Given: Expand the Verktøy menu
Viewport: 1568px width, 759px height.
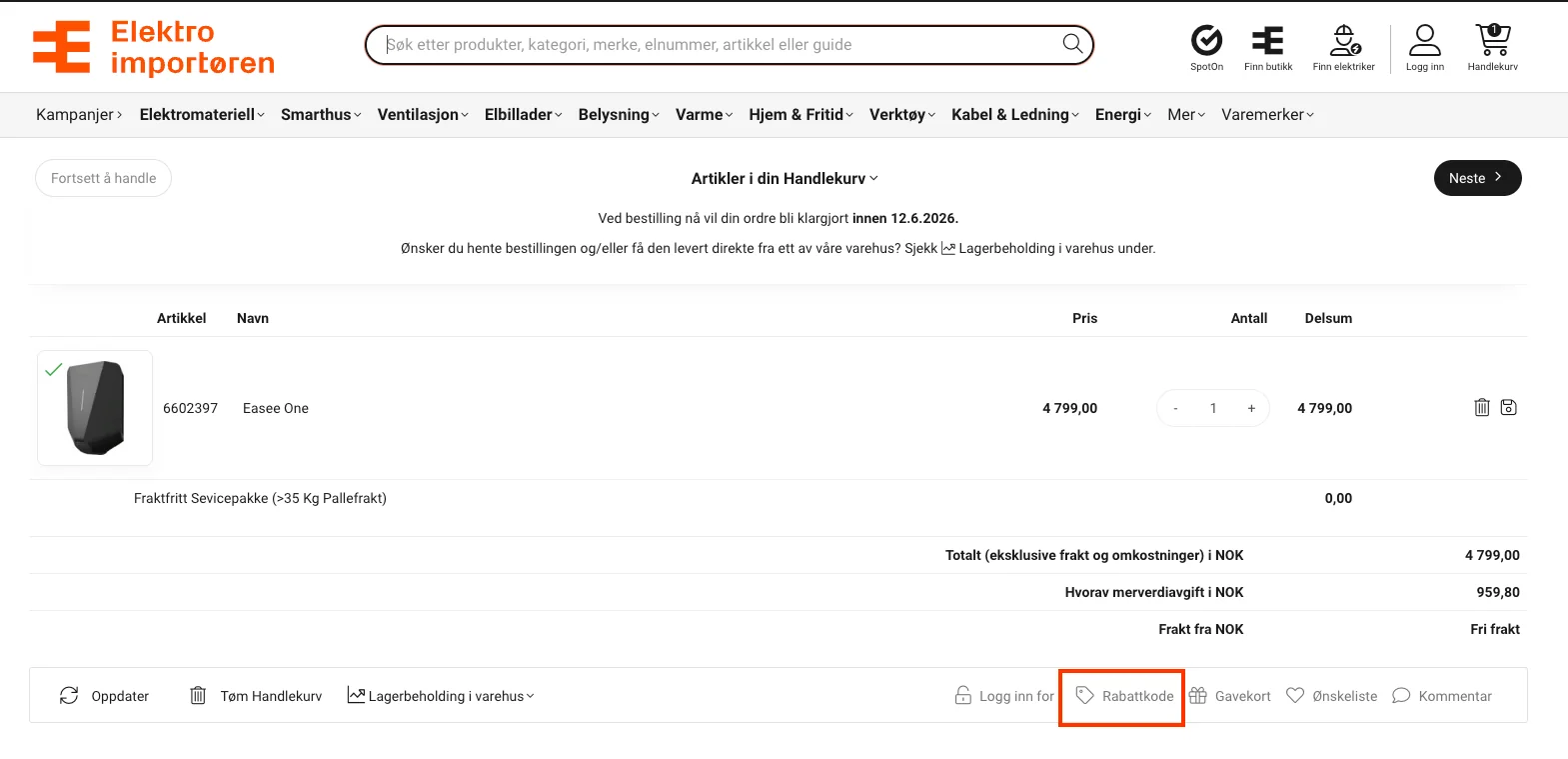Looking at the screenshot, I should (902, 115).
